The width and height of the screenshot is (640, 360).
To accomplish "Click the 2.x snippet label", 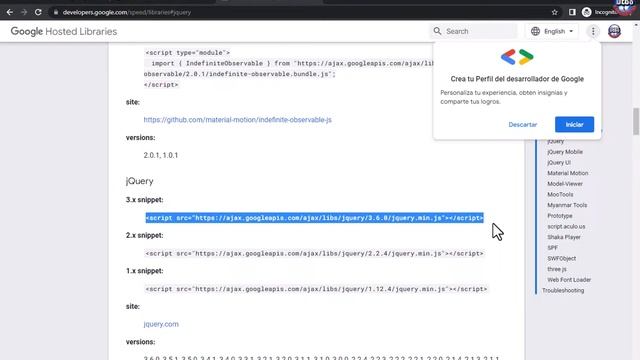I will 144,235.
